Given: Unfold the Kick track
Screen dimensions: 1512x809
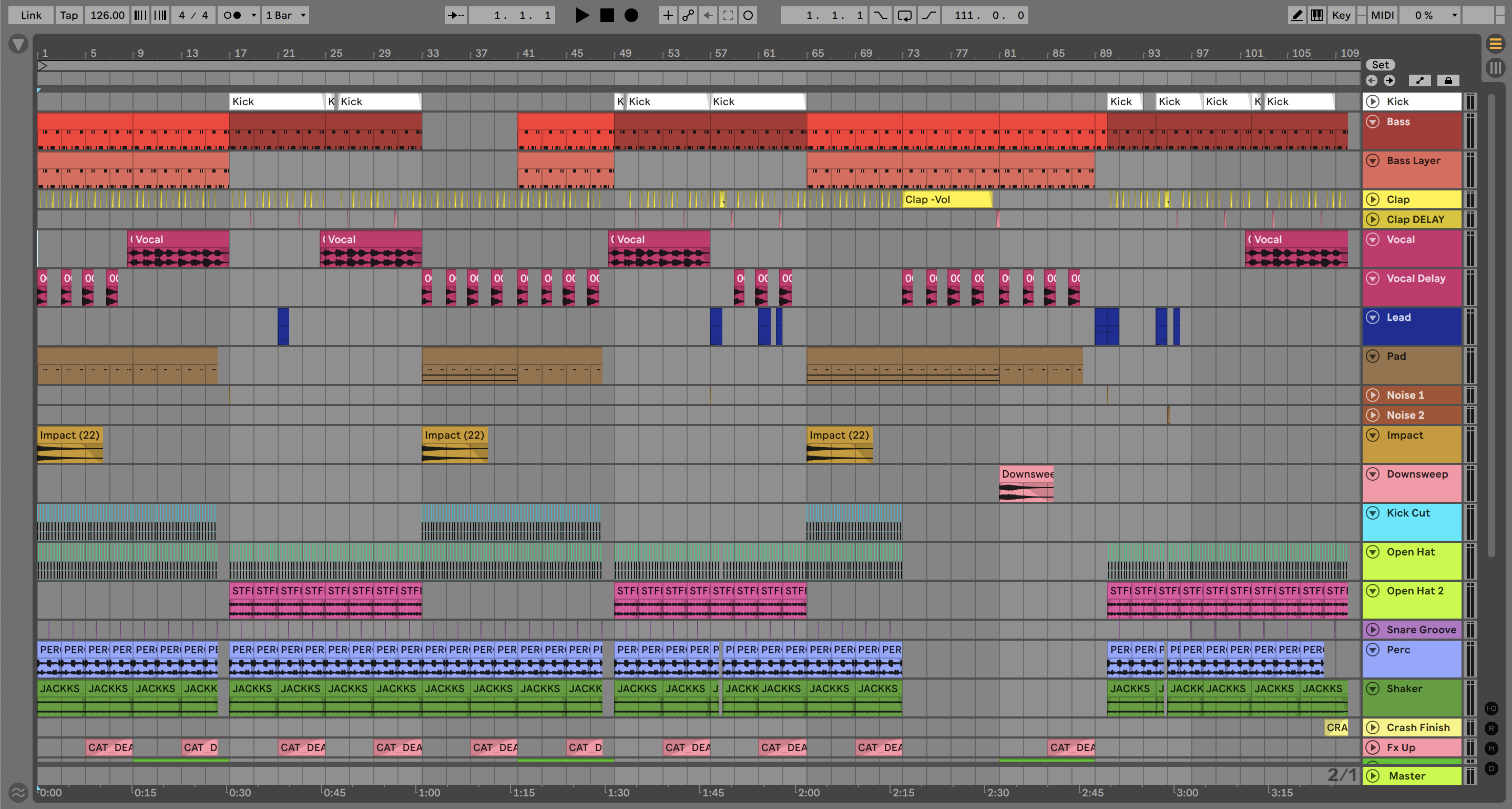Looking at the screenshot, I should click(x=1373, y=102).
